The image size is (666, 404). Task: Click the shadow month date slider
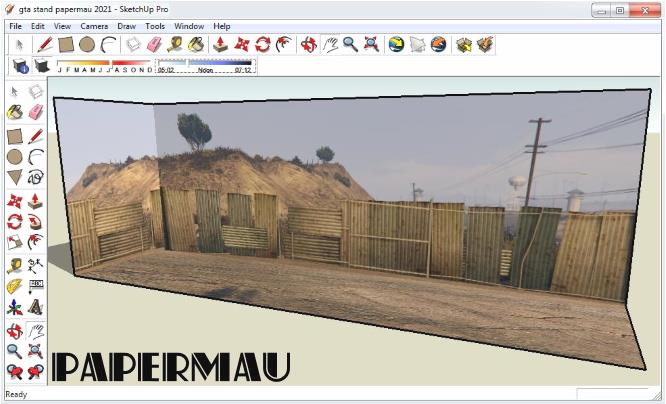point(104,66)
